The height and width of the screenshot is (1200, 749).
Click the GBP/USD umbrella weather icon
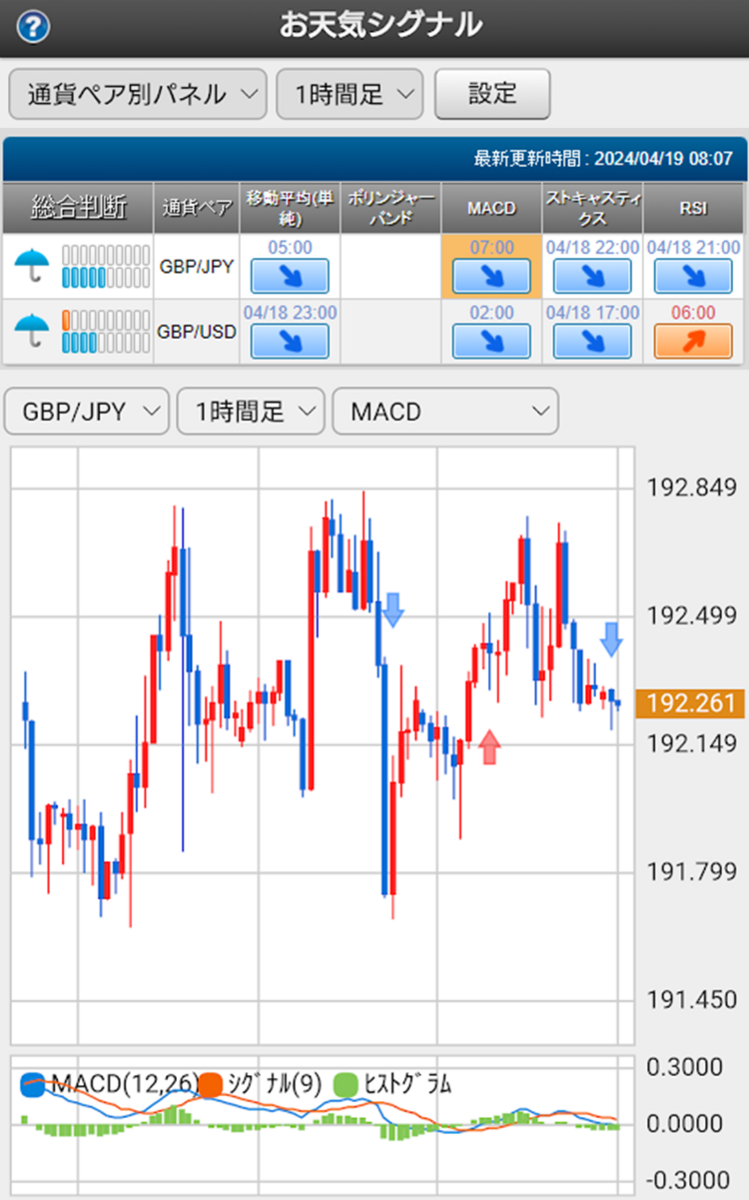pyautogui.click(x=33, y=331)
